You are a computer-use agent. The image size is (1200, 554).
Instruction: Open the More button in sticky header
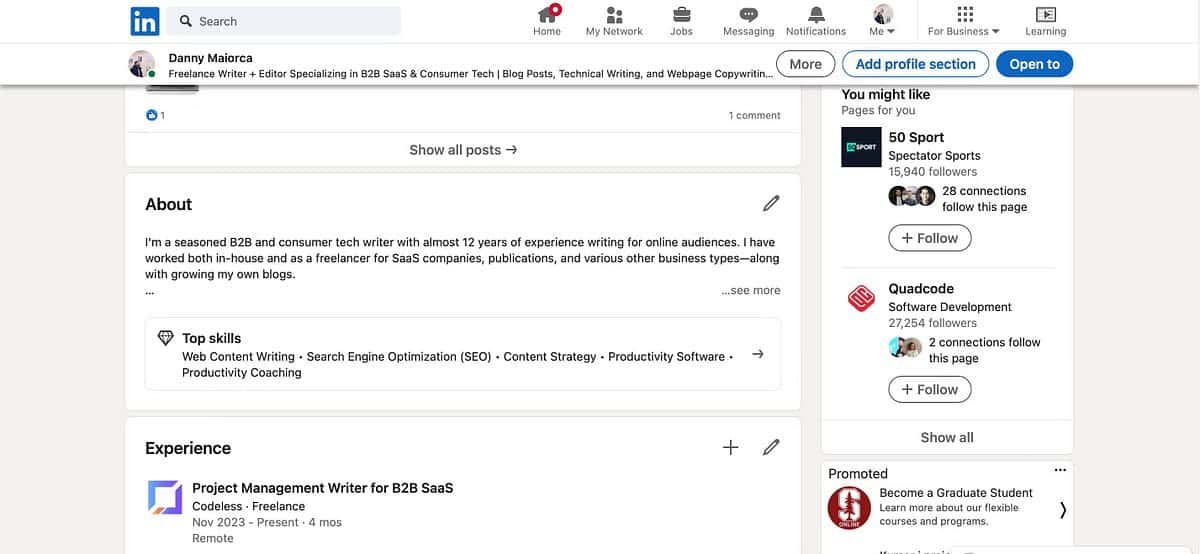[805, 64]
